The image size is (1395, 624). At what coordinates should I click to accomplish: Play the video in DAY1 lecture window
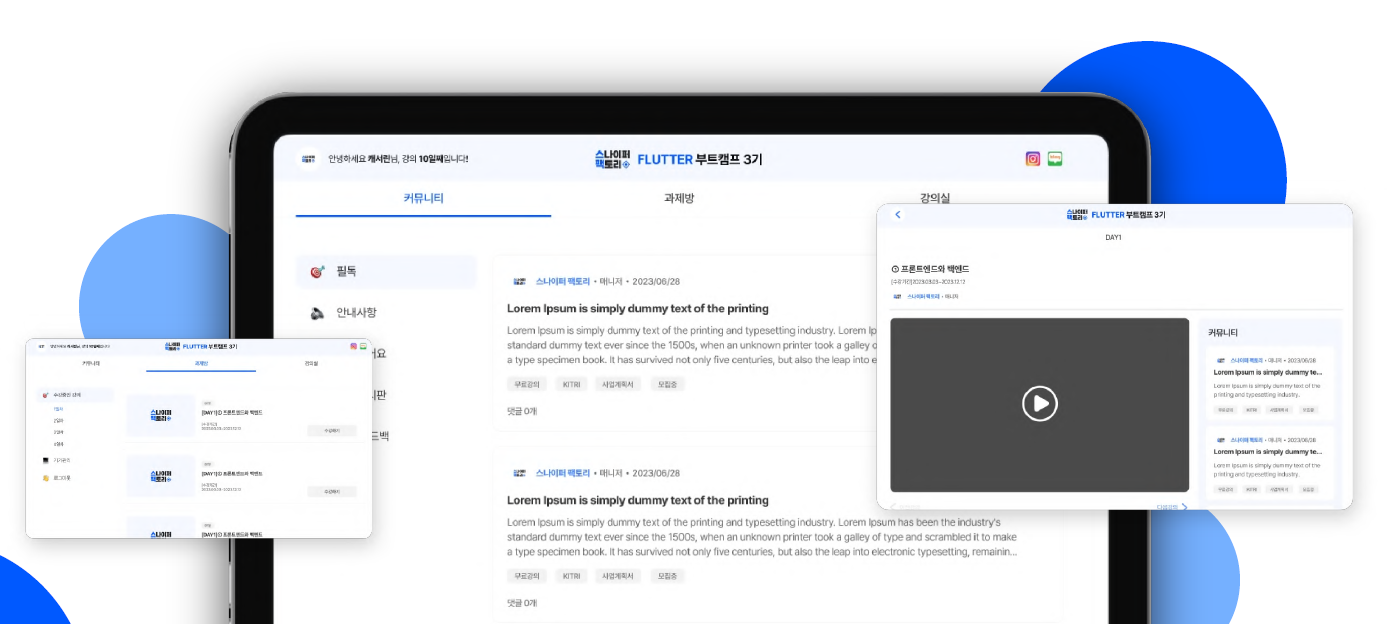(x=1040, y=403)
